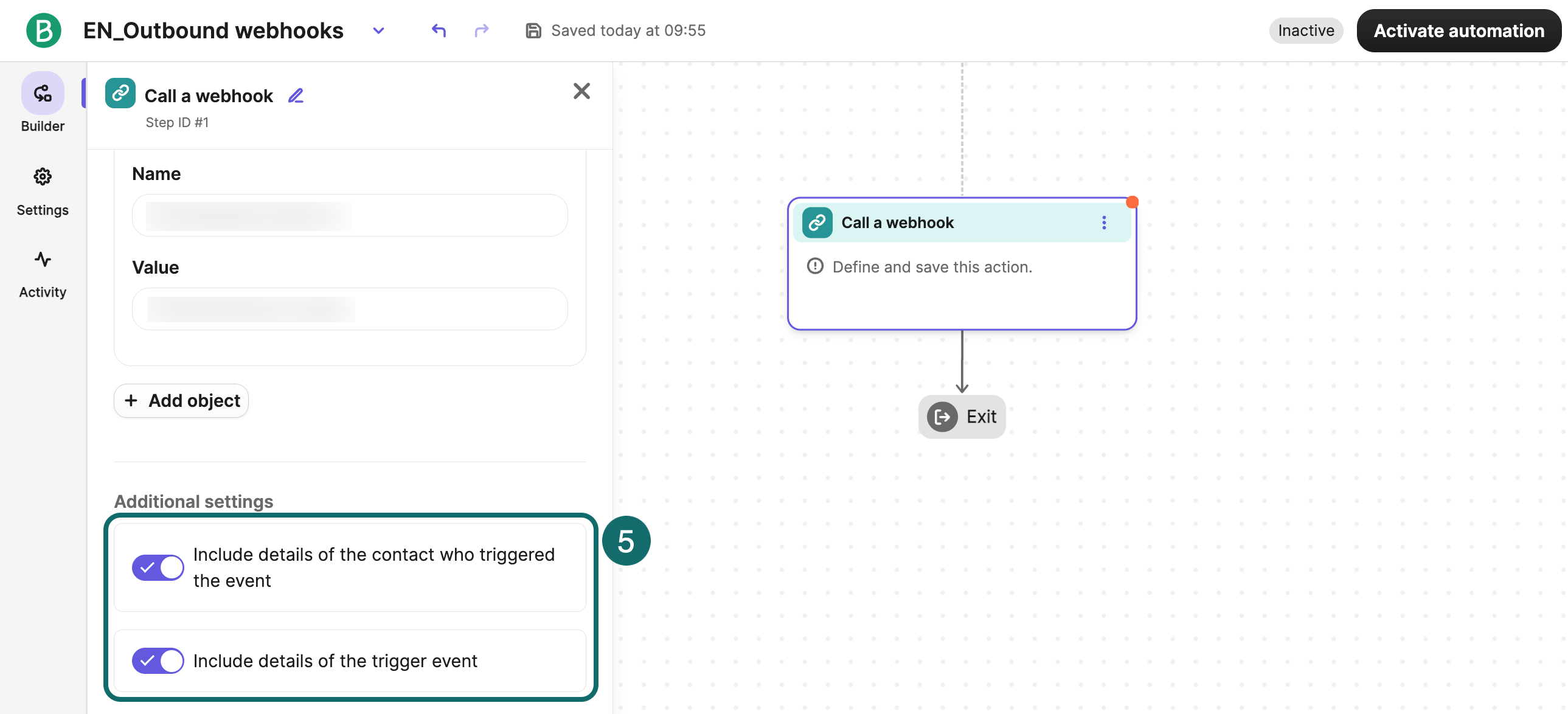Click the Value input field
Viewport: 1568px width, 714px height.
[350, 309]
